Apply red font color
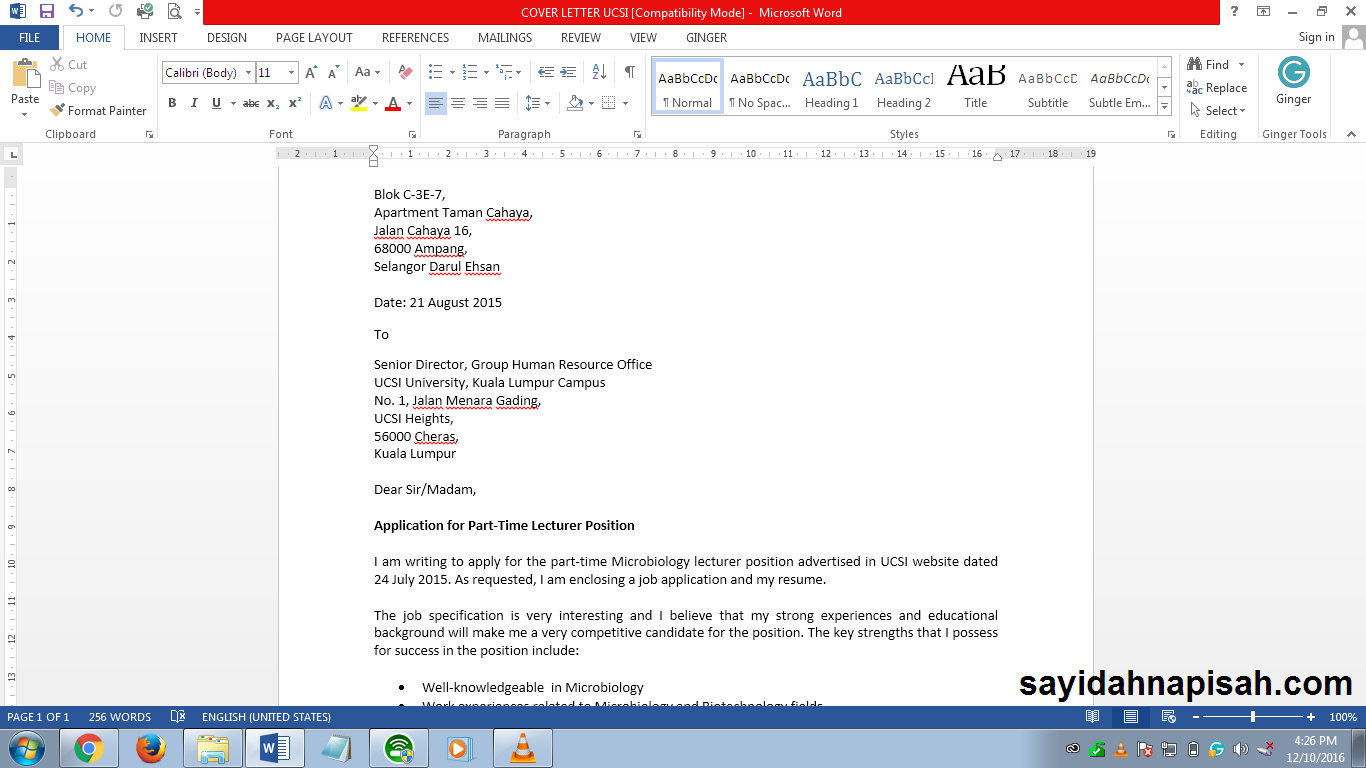Screen dimensions: 1366x768 [x=393, y=103]
